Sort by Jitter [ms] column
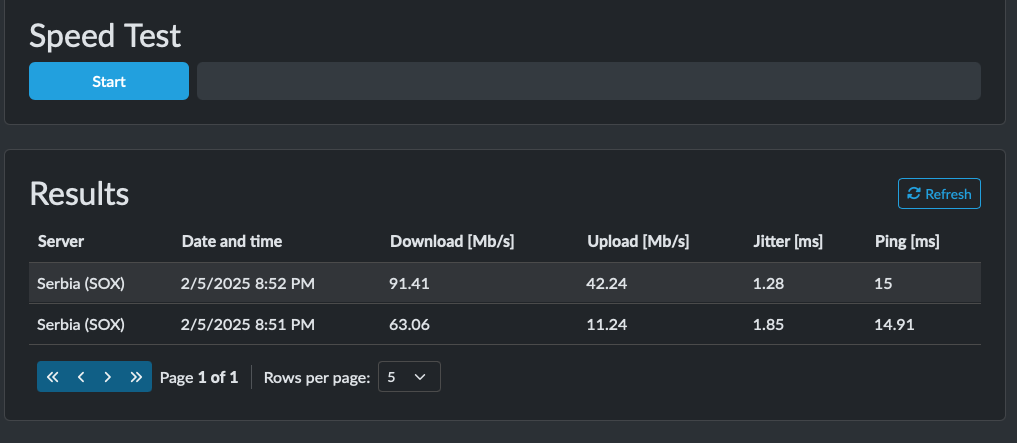The image size is (1017, 443). (788, 242)
